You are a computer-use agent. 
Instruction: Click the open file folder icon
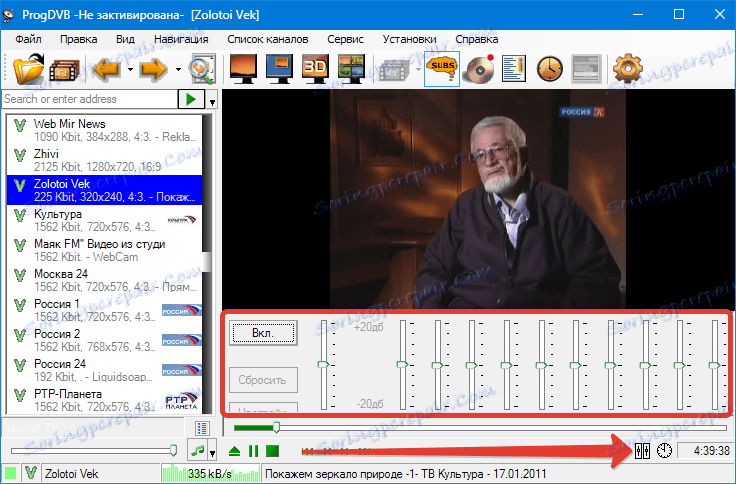click(x=29, y=69)
